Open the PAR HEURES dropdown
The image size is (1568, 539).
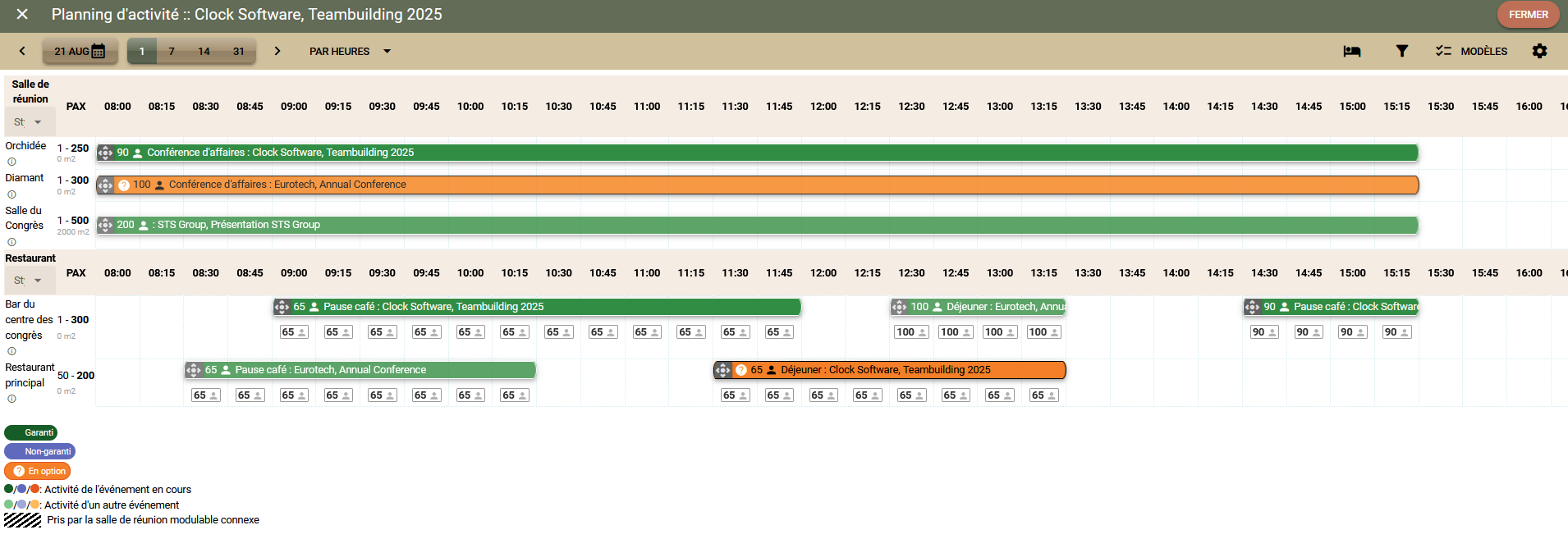(350, 51)
